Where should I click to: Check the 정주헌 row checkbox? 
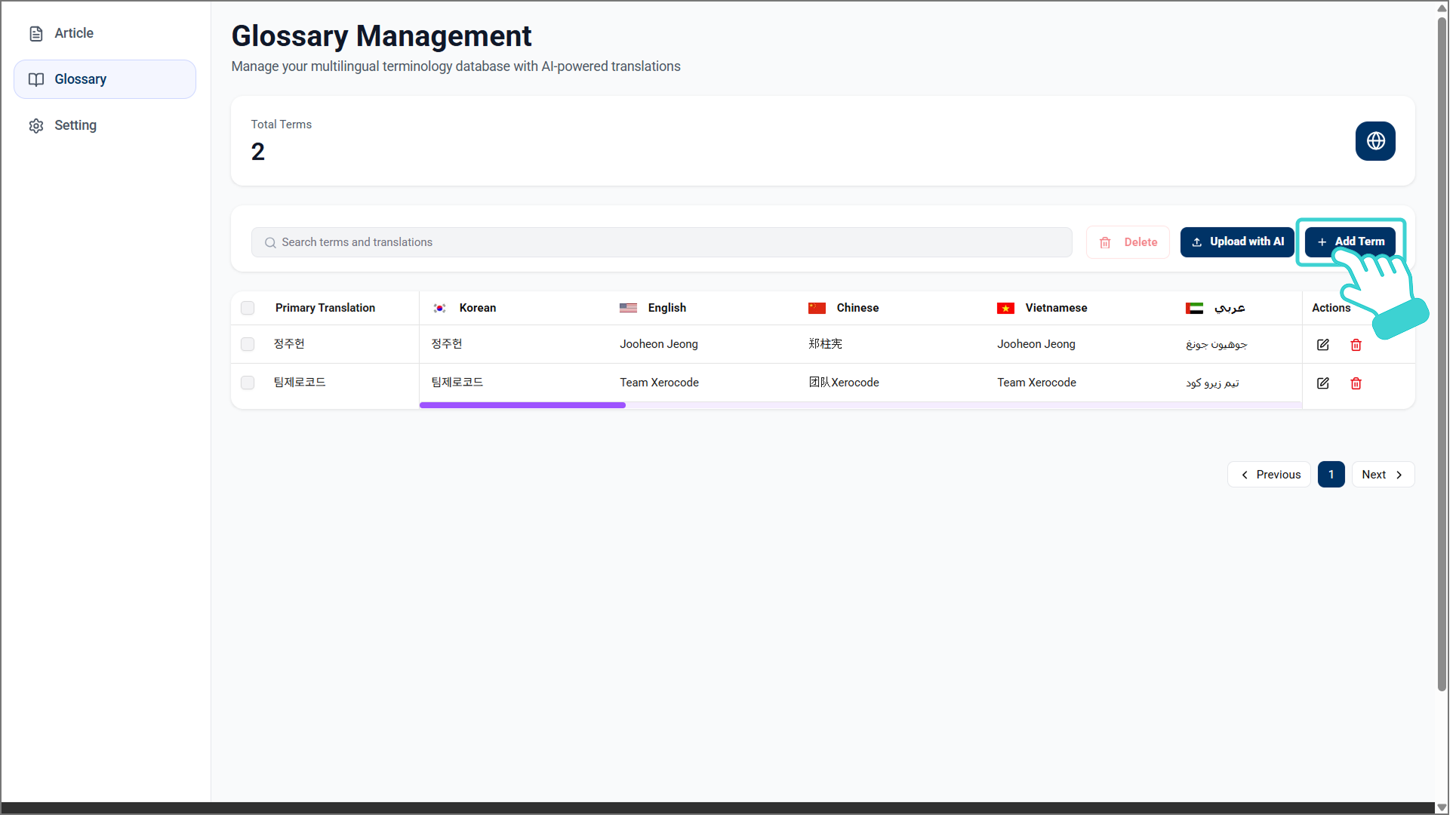tap(248, 344)
